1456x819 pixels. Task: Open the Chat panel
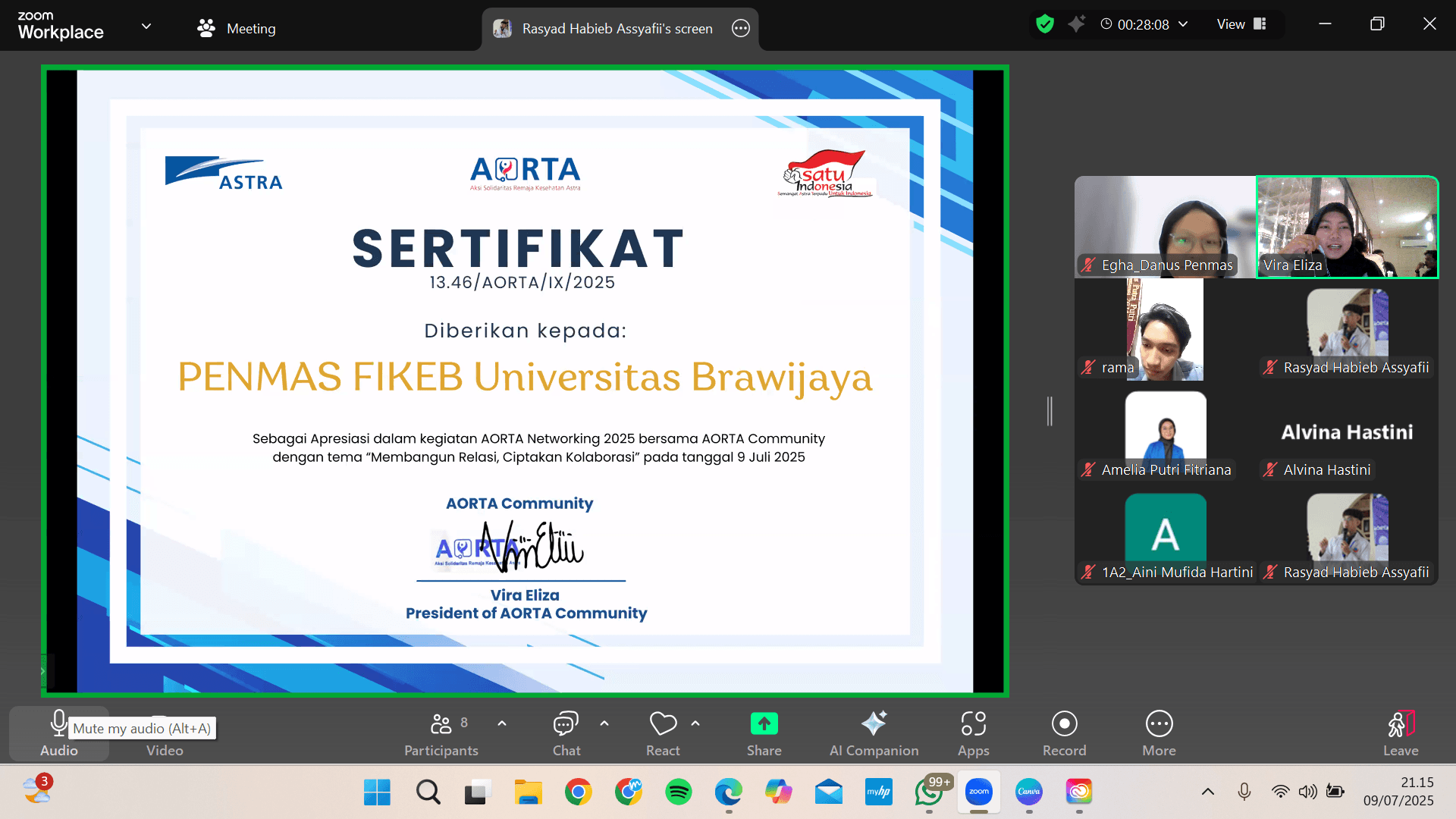click(x=564, y=732)
